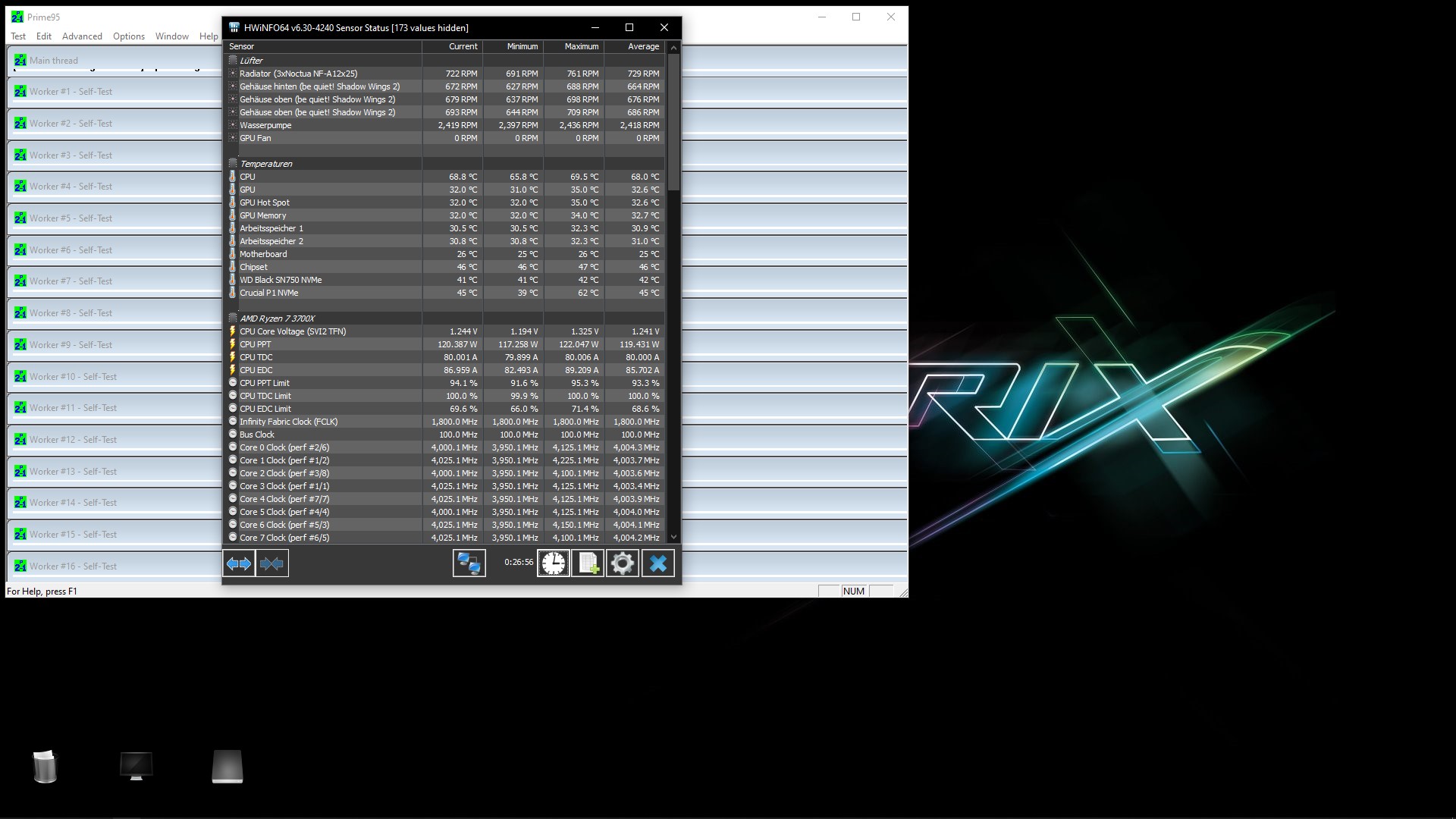The image size is (1456, 819).
Task: Reset min/max values with the clock button
Action: click(x=554, y=563)
